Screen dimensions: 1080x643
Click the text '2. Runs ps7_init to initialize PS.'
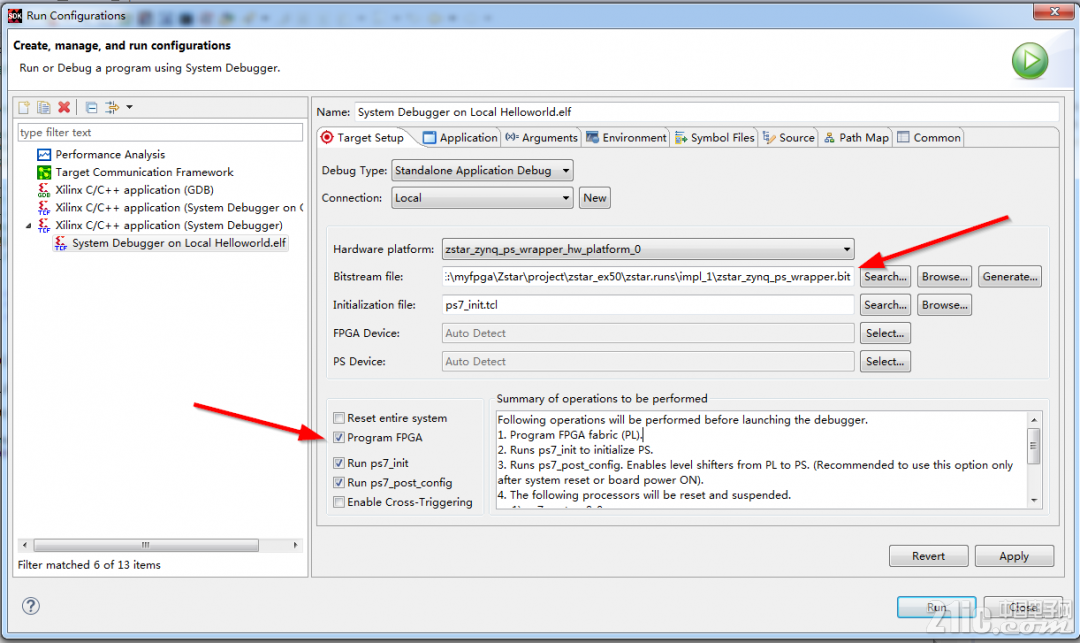pyautogui.click(x=575, y=450)
